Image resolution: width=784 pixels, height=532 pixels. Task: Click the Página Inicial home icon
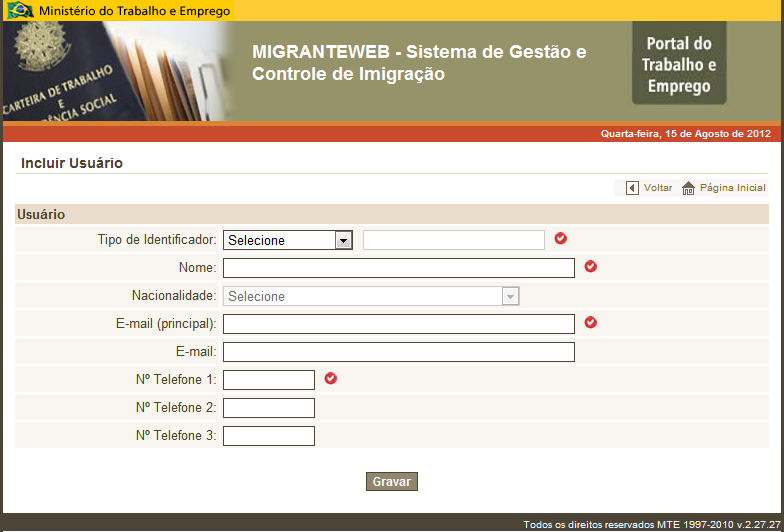coord(688,188)
